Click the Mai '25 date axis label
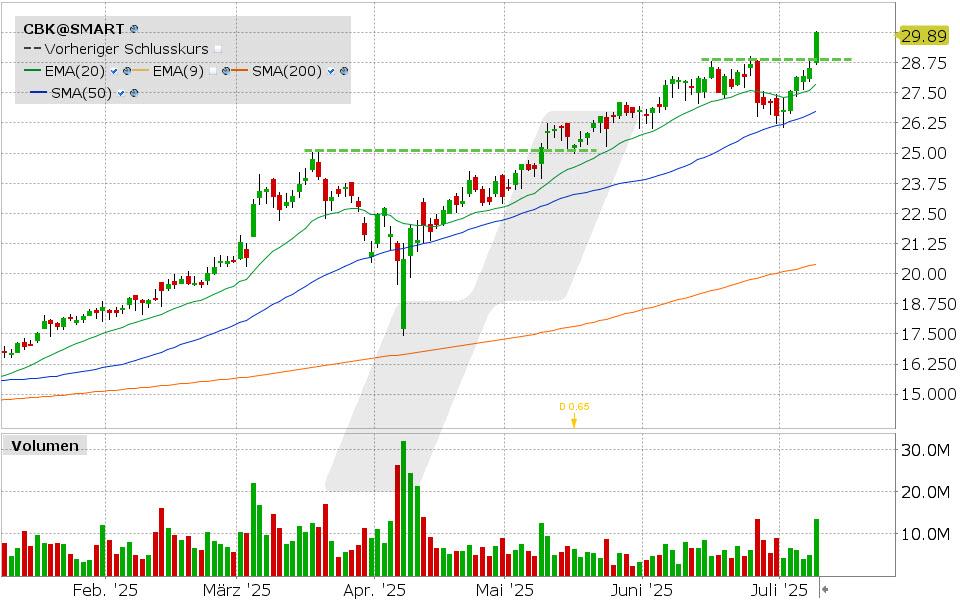 (504, 590)
